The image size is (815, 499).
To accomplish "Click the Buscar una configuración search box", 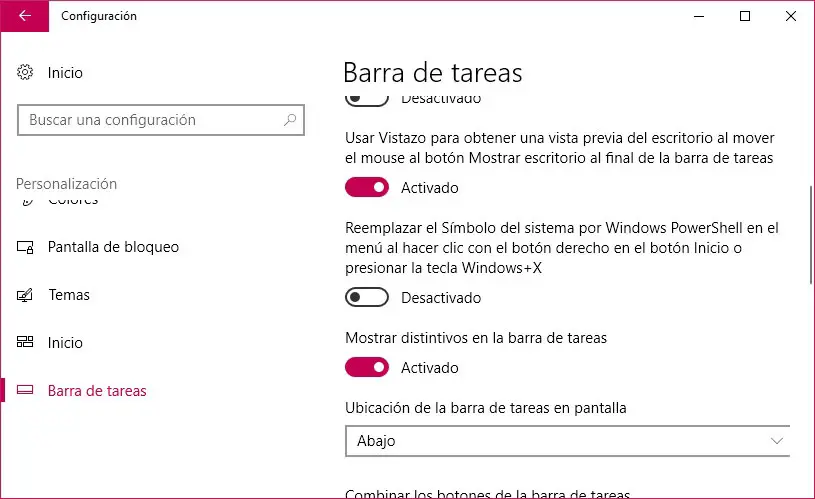I will [150, 120].
